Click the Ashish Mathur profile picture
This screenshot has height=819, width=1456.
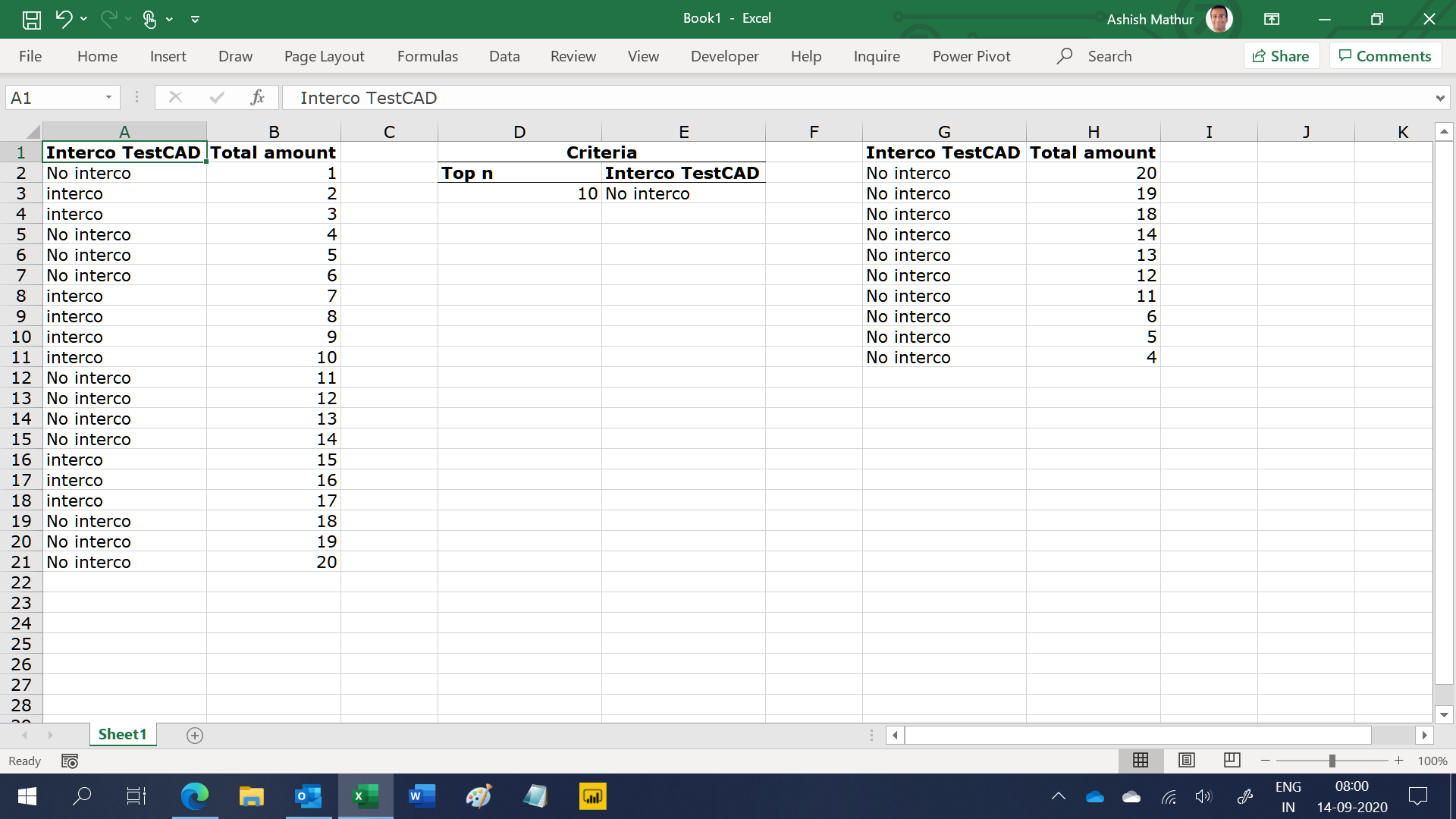[x=1219, y=19]
